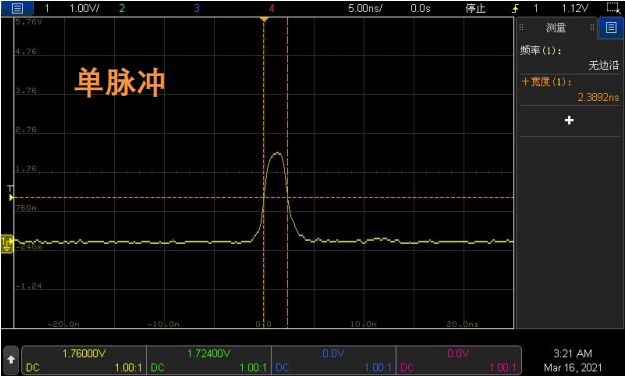Open channel 3 0.0V info box

pos(333,360)
